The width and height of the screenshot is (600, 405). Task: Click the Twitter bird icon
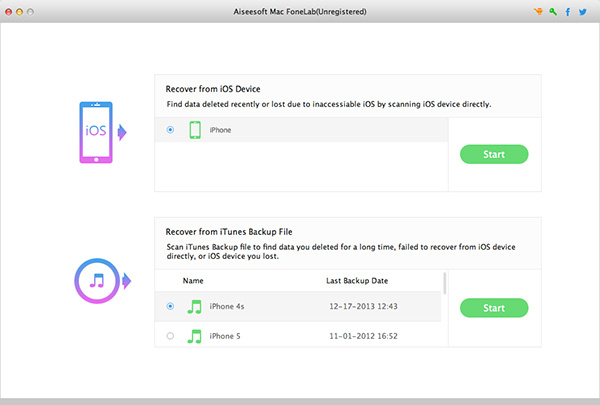coord(583,12)
